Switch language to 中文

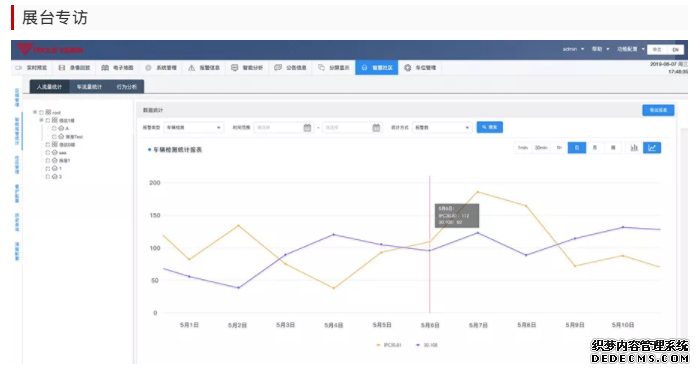(x=657, y=50)
